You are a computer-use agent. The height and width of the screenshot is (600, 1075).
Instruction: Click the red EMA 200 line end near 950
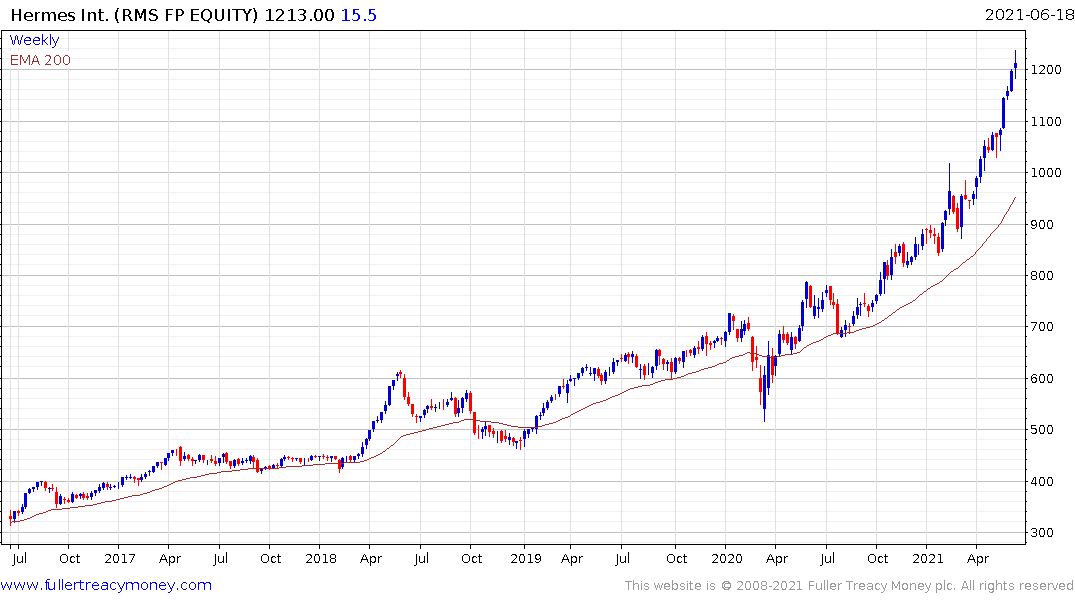pos(1015,198)
